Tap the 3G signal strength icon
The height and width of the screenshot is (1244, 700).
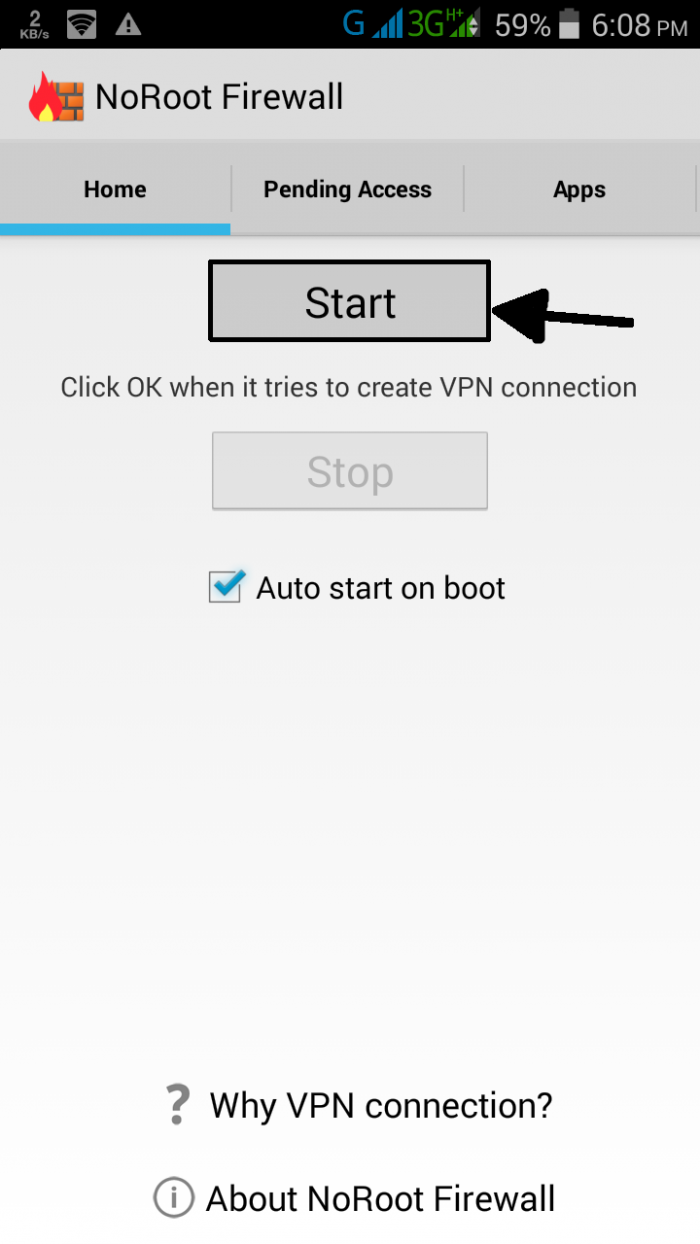point(443,23)
